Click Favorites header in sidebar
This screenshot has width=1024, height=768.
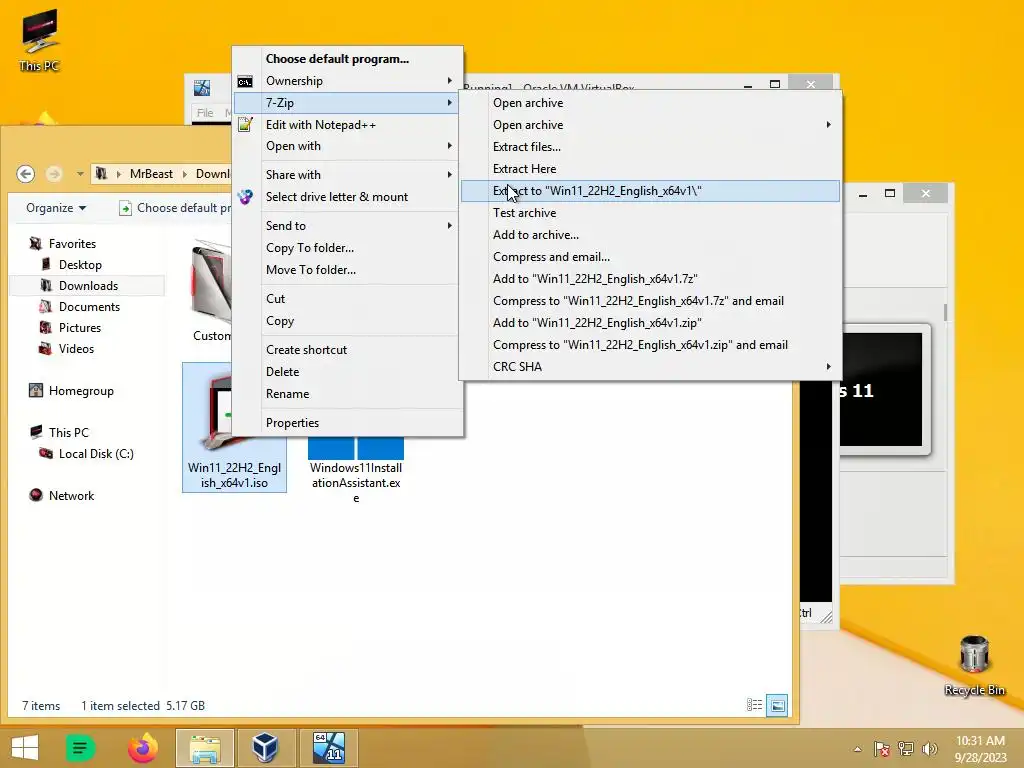tap(72, 244)
